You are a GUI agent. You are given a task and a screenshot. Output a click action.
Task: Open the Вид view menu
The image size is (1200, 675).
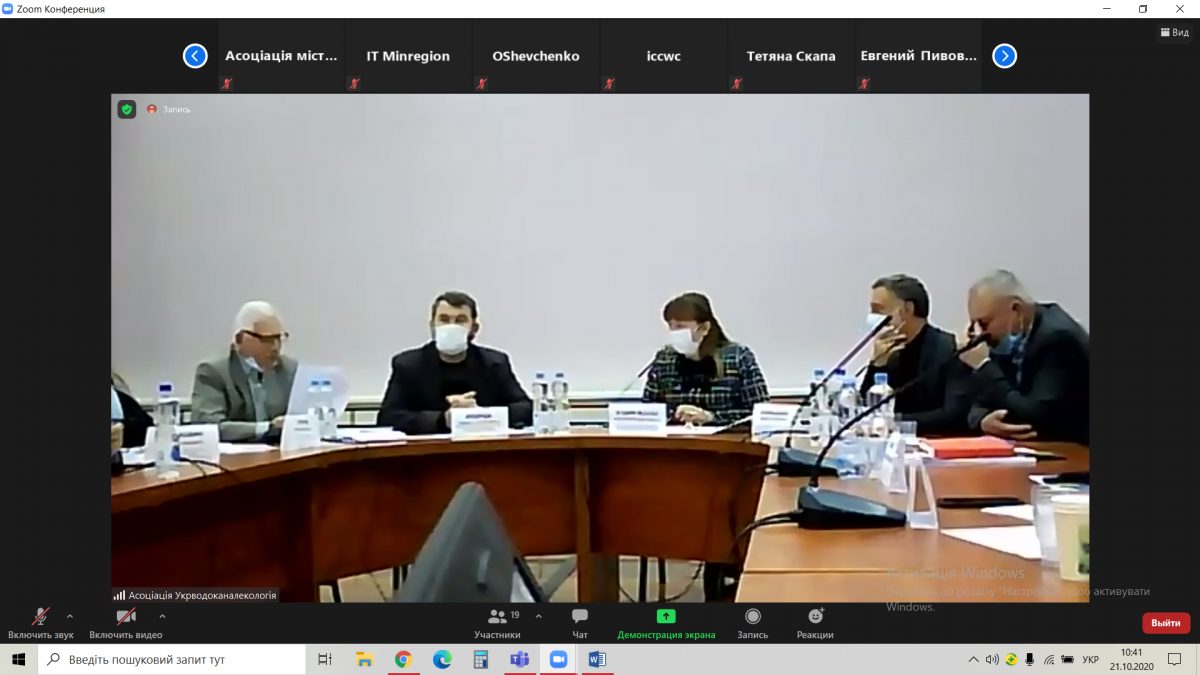tap(1174, 32)
